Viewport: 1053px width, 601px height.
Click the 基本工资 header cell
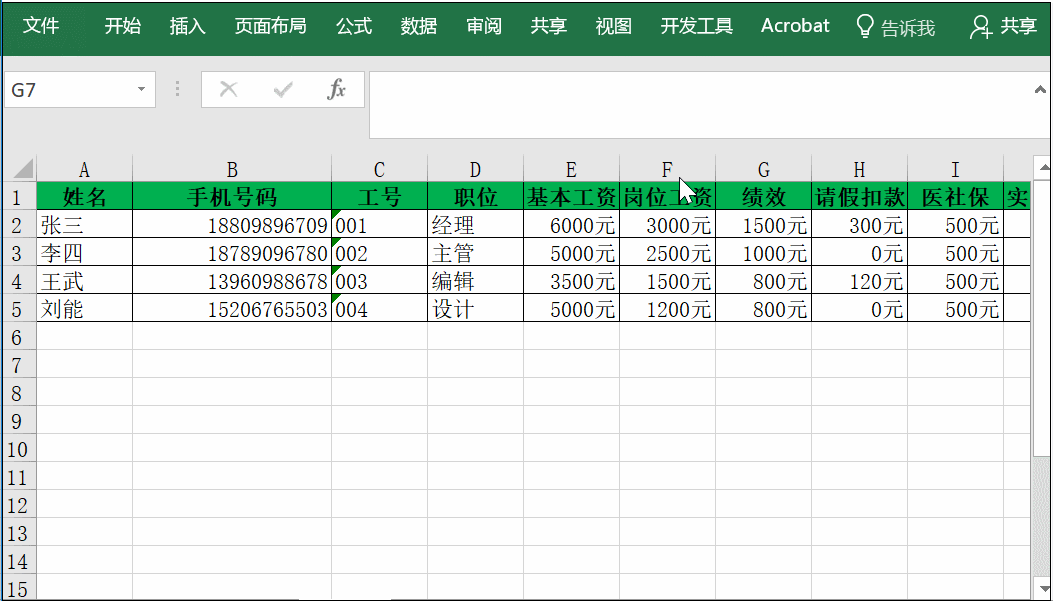tap(571, 197)
